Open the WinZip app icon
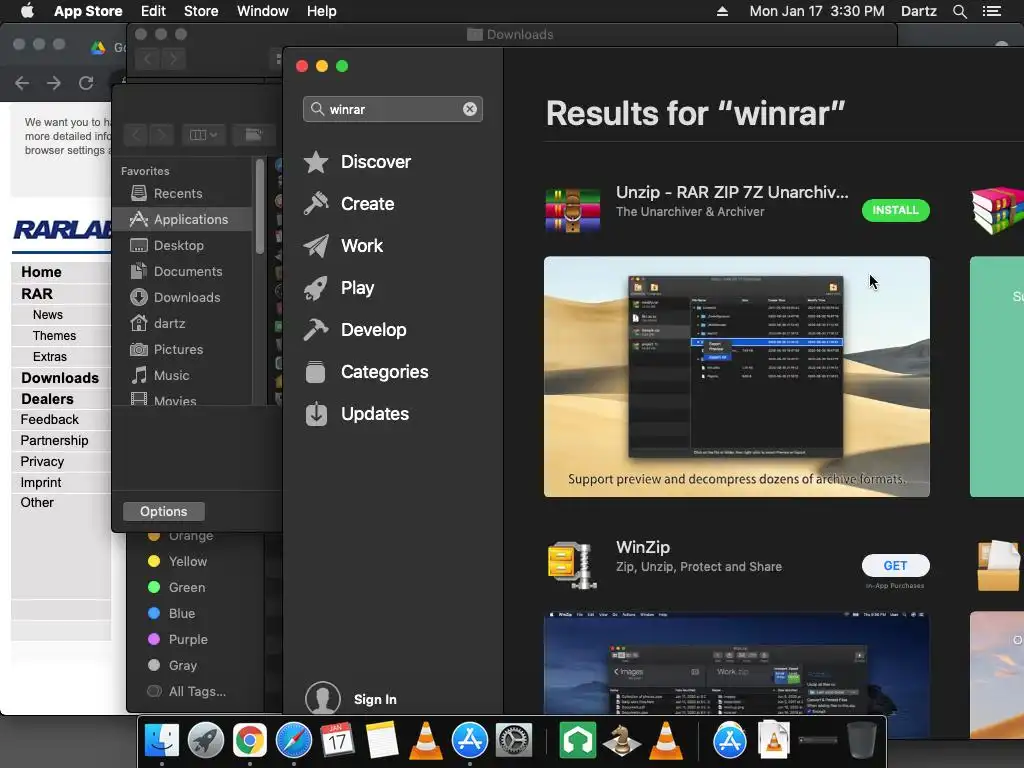The height and width of the screenshot is (768, 1024). [573, 565]
